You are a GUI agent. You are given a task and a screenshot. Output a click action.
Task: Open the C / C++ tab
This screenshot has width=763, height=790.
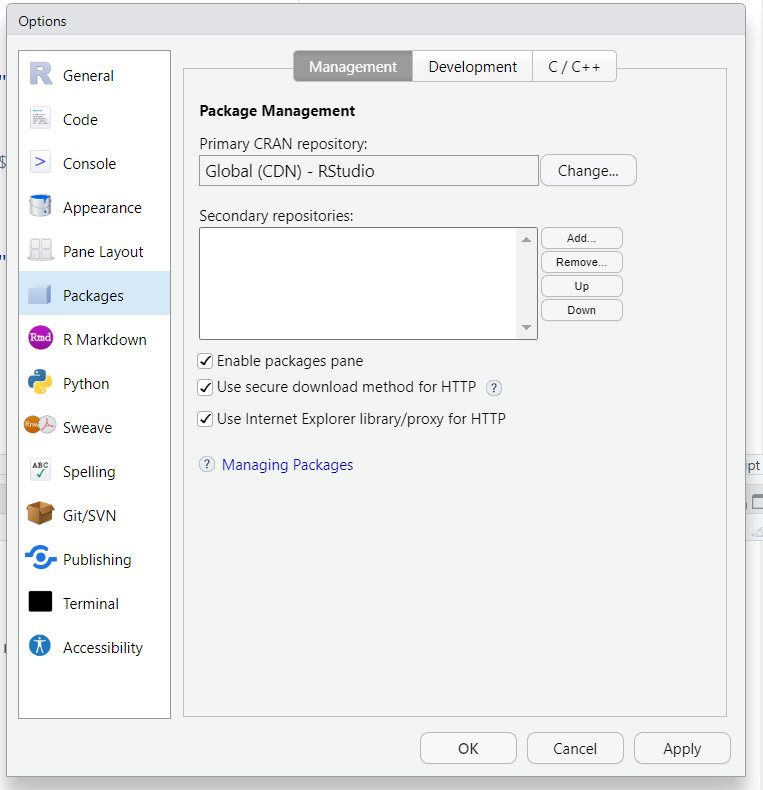point(574,67)
